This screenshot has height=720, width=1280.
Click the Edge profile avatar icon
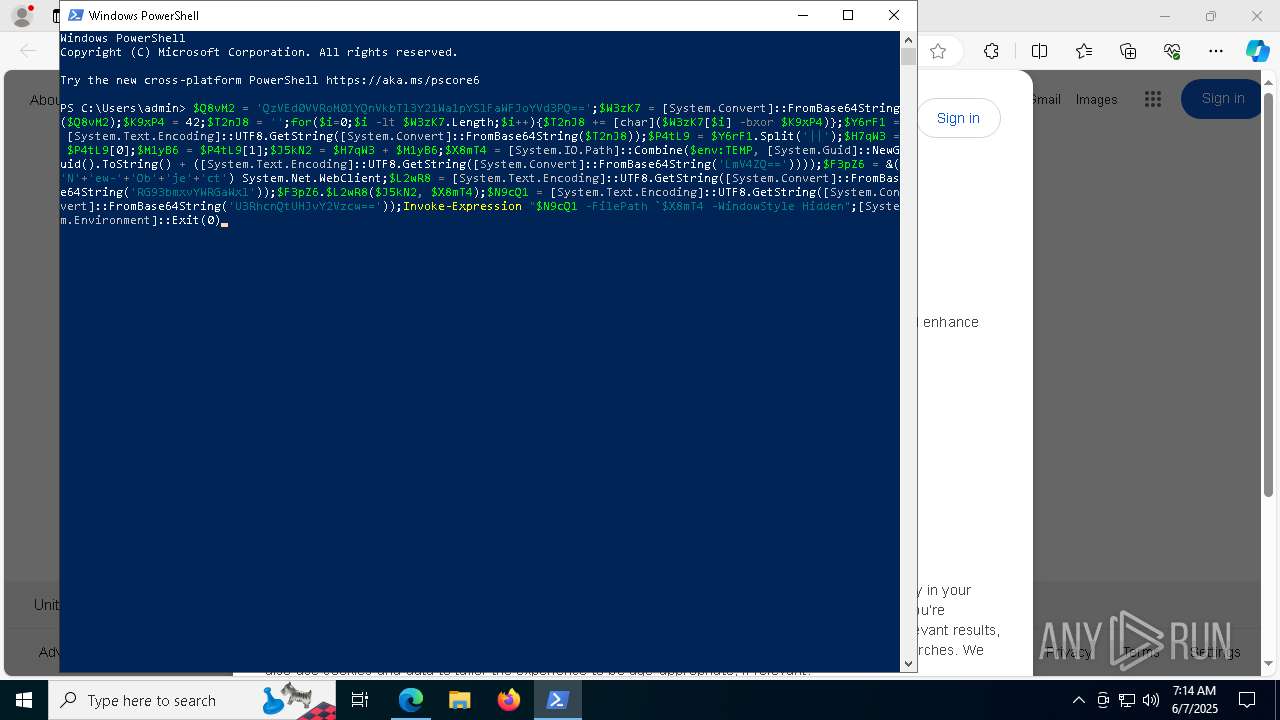tap(22, 16)
